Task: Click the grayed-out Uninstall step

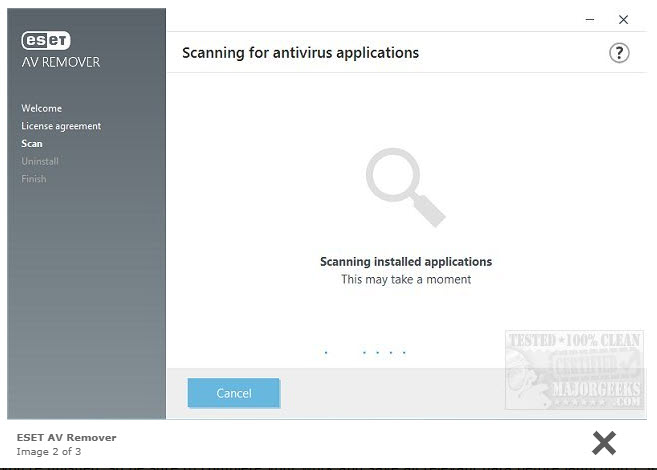Action: pos(40,161)
